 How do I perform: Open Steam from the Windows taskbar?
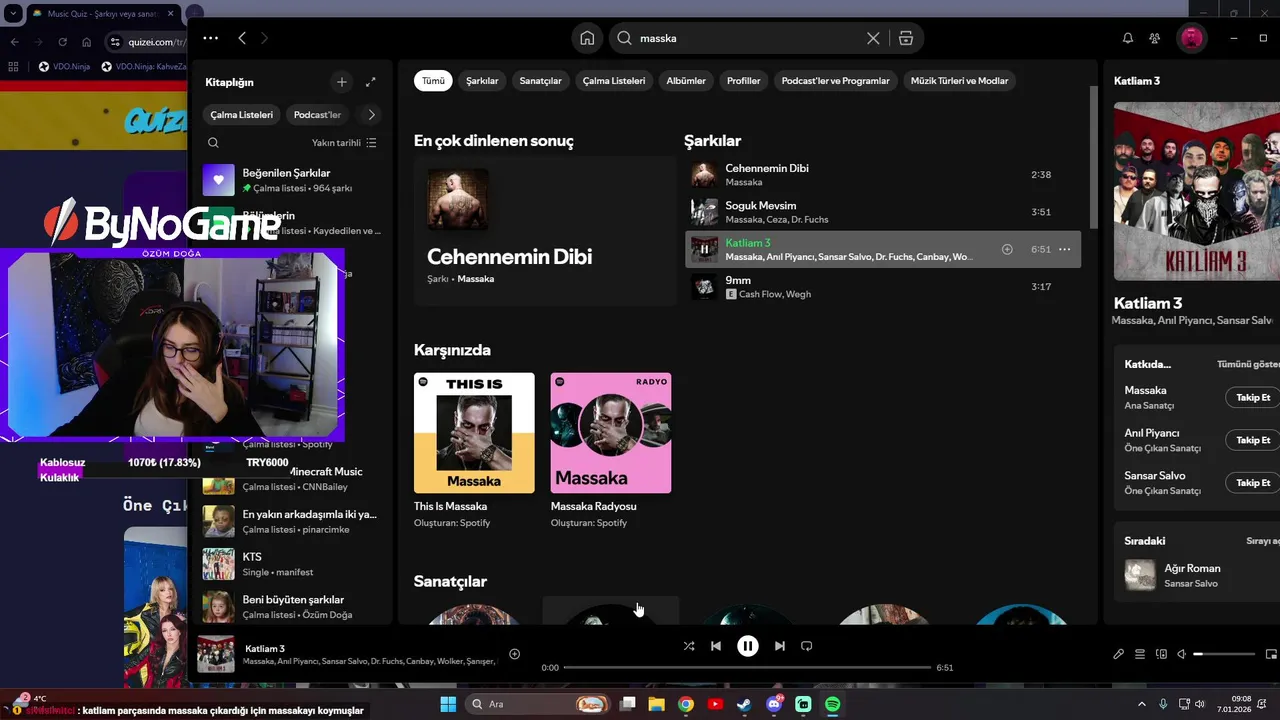coord(744,704)
